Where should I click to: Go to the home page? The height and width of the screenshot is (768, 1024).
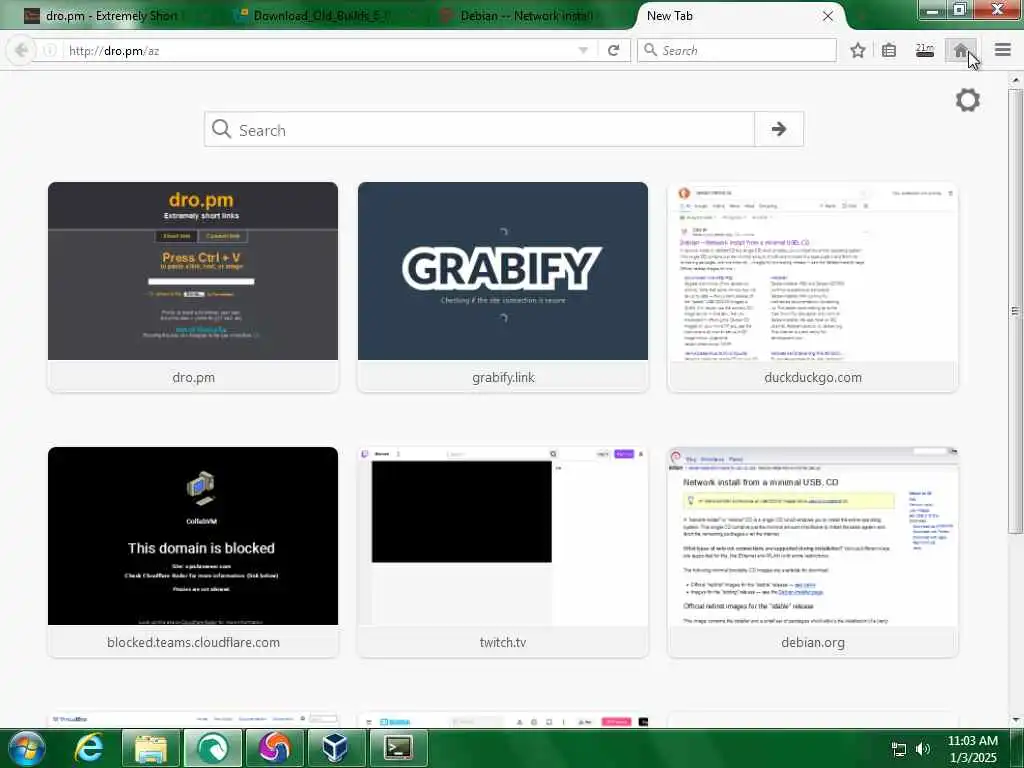[961, 50]
